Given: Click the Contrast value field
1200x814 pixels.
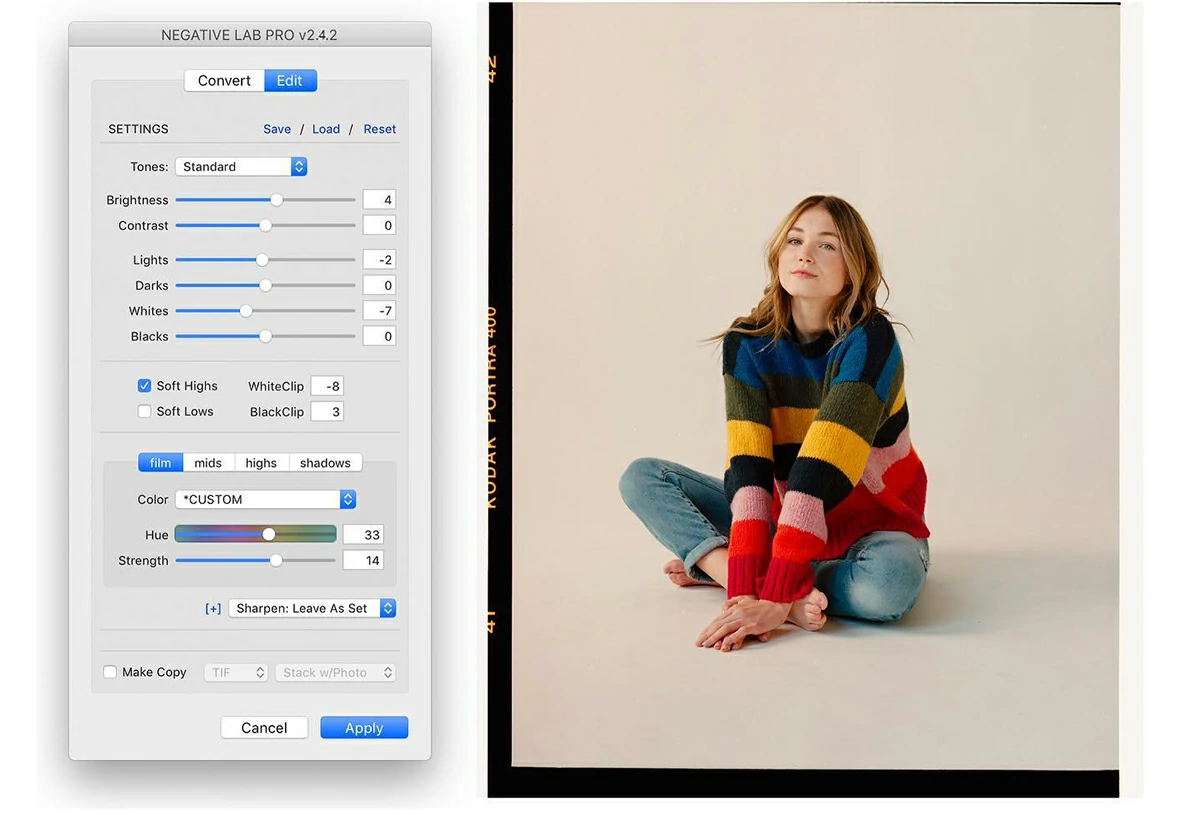Looking at the screenshot, I should click(x=379, y=226).
